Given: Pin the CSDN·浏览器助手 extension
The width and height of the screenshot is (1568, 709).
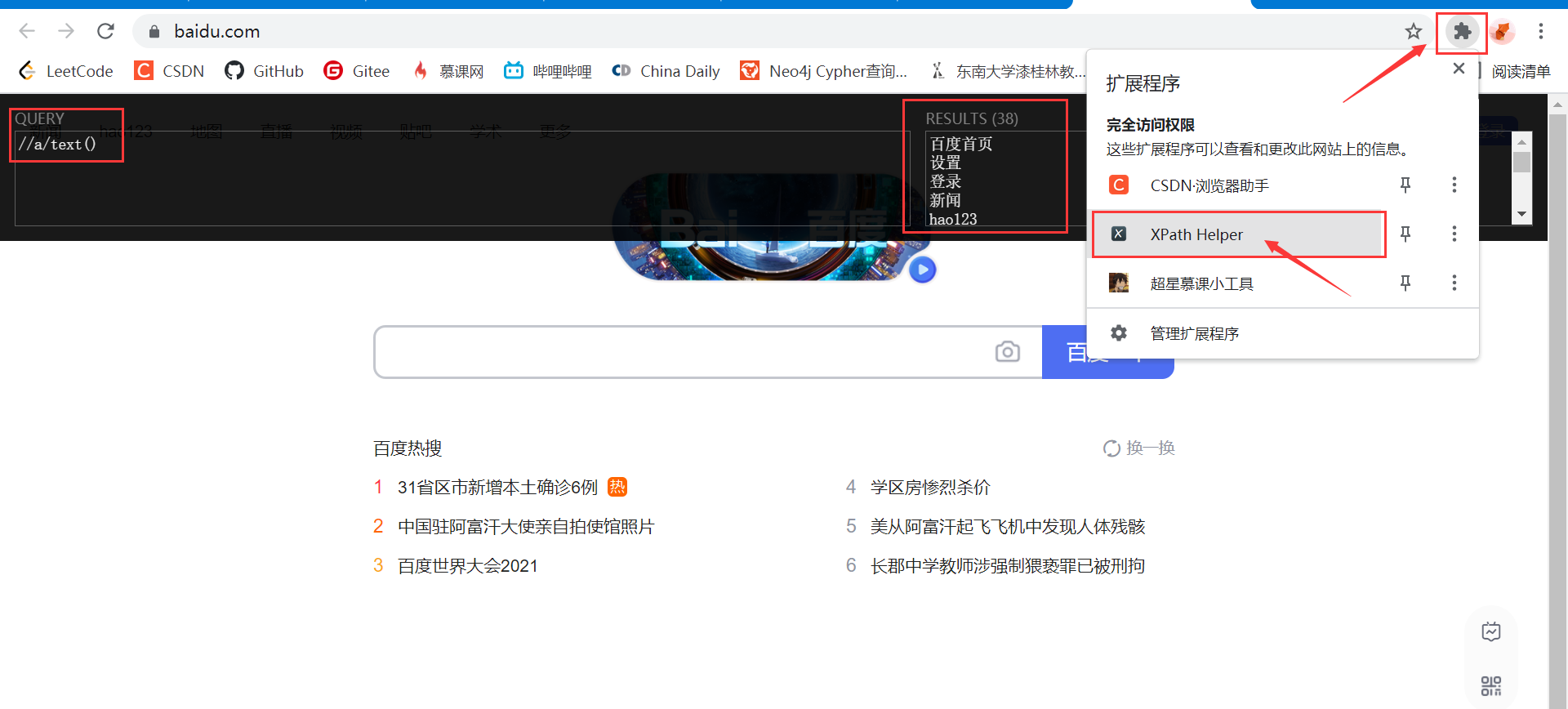Looking at the screenshot, I should 1405,185.
